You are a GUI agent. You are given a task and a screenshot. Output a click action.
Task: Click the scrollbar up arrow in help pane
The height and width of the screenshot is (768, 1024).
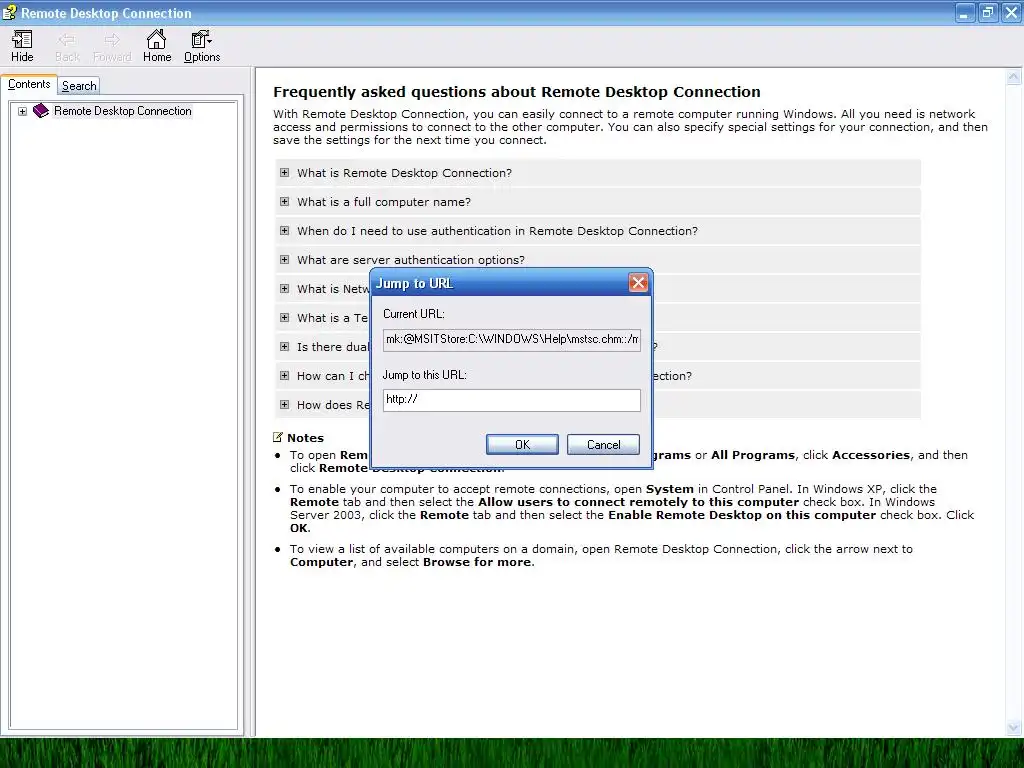pyautogui.click(x=1014, y=77)
